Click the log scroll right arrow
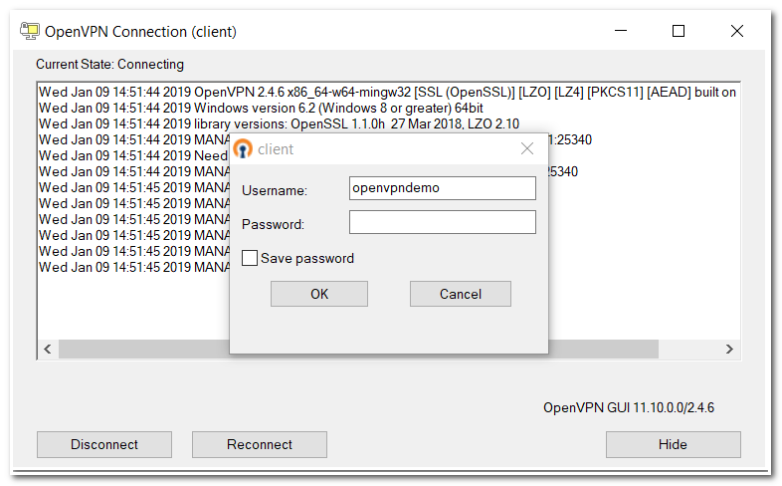Viewport: 782px width, 486px height. pyautogui.click(x=729, y=349)
